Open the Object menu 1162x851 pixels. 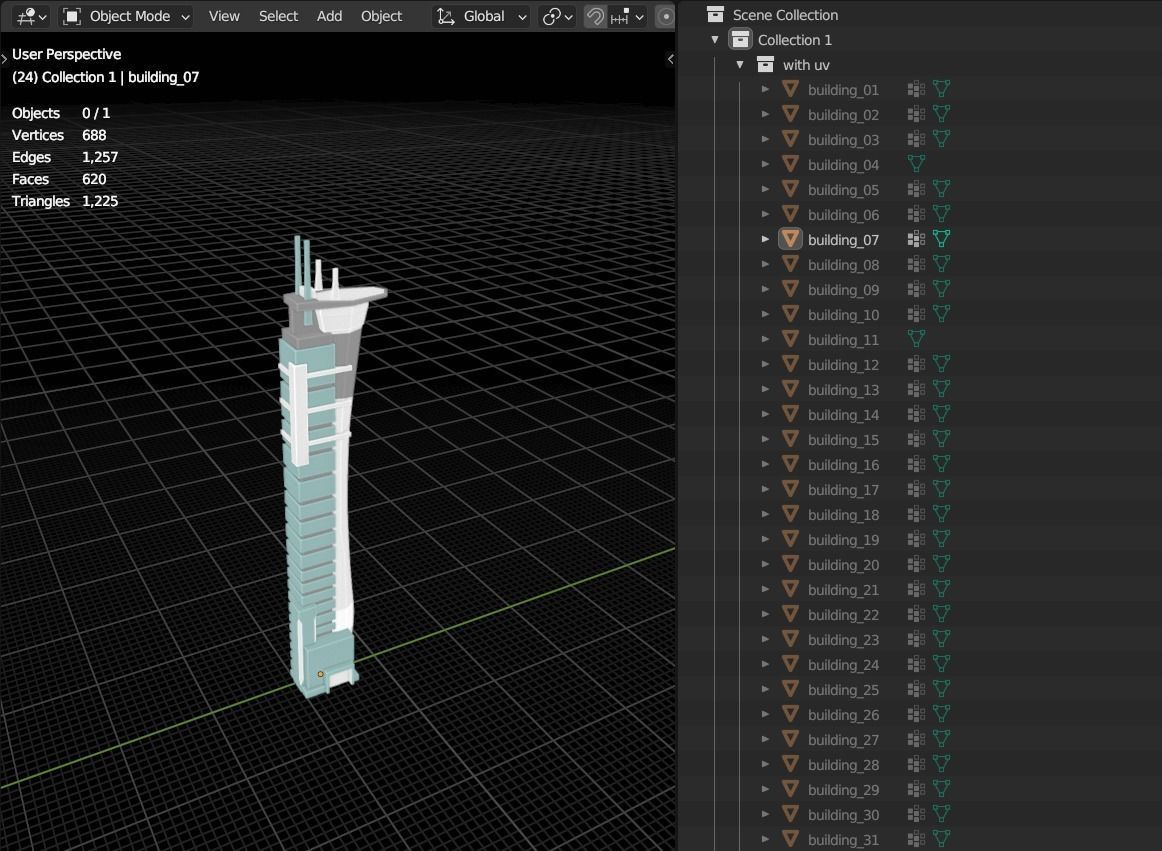(x=381, y=16)
